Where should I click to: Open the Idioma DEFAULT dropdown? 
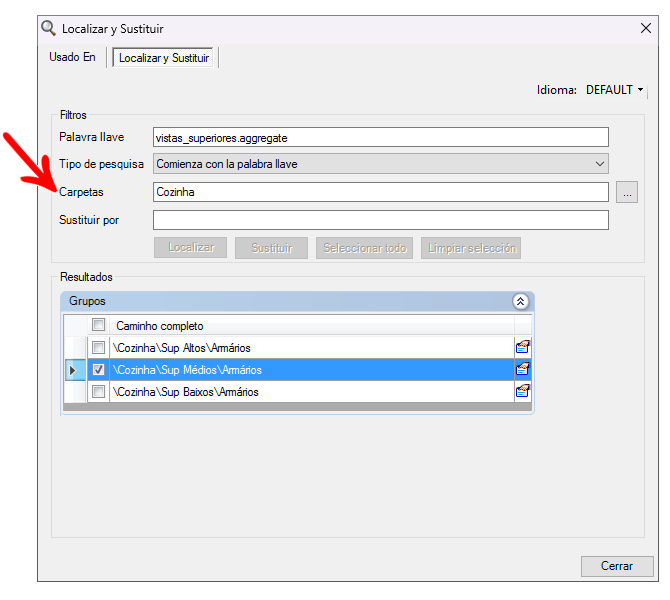pyautogui.click(x=615, y=89)
